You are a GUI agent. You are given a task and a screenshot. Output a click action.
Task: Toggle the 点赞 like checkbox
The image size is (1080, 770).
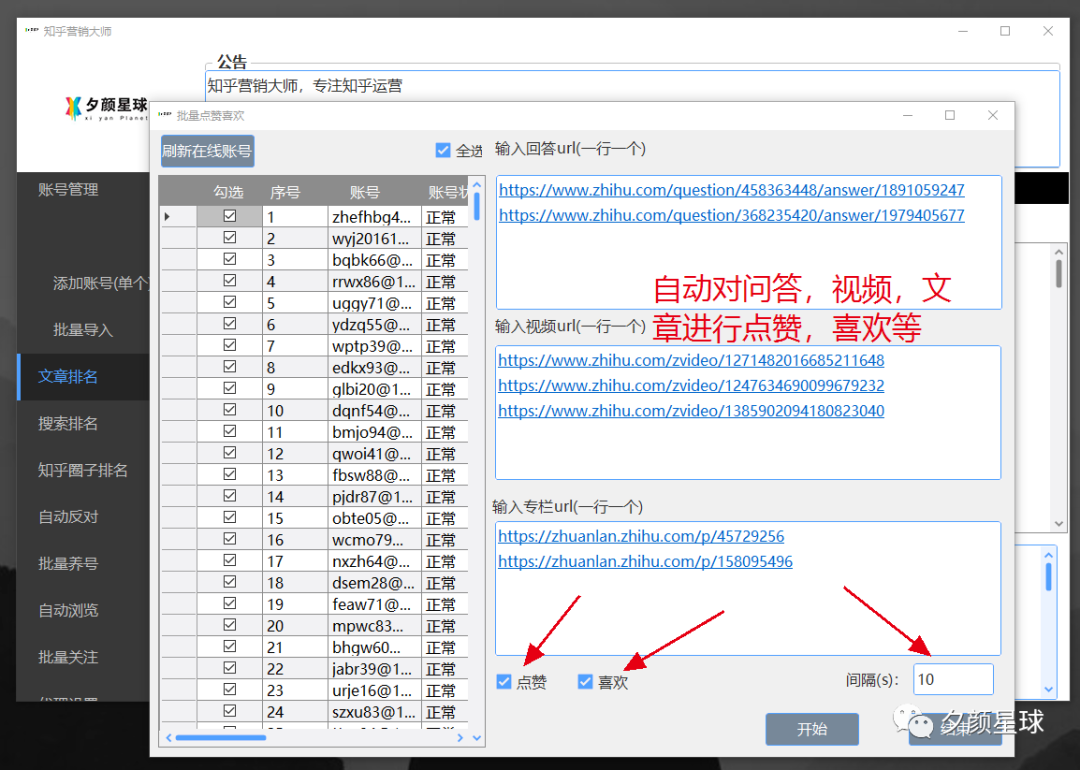[504, 682]
